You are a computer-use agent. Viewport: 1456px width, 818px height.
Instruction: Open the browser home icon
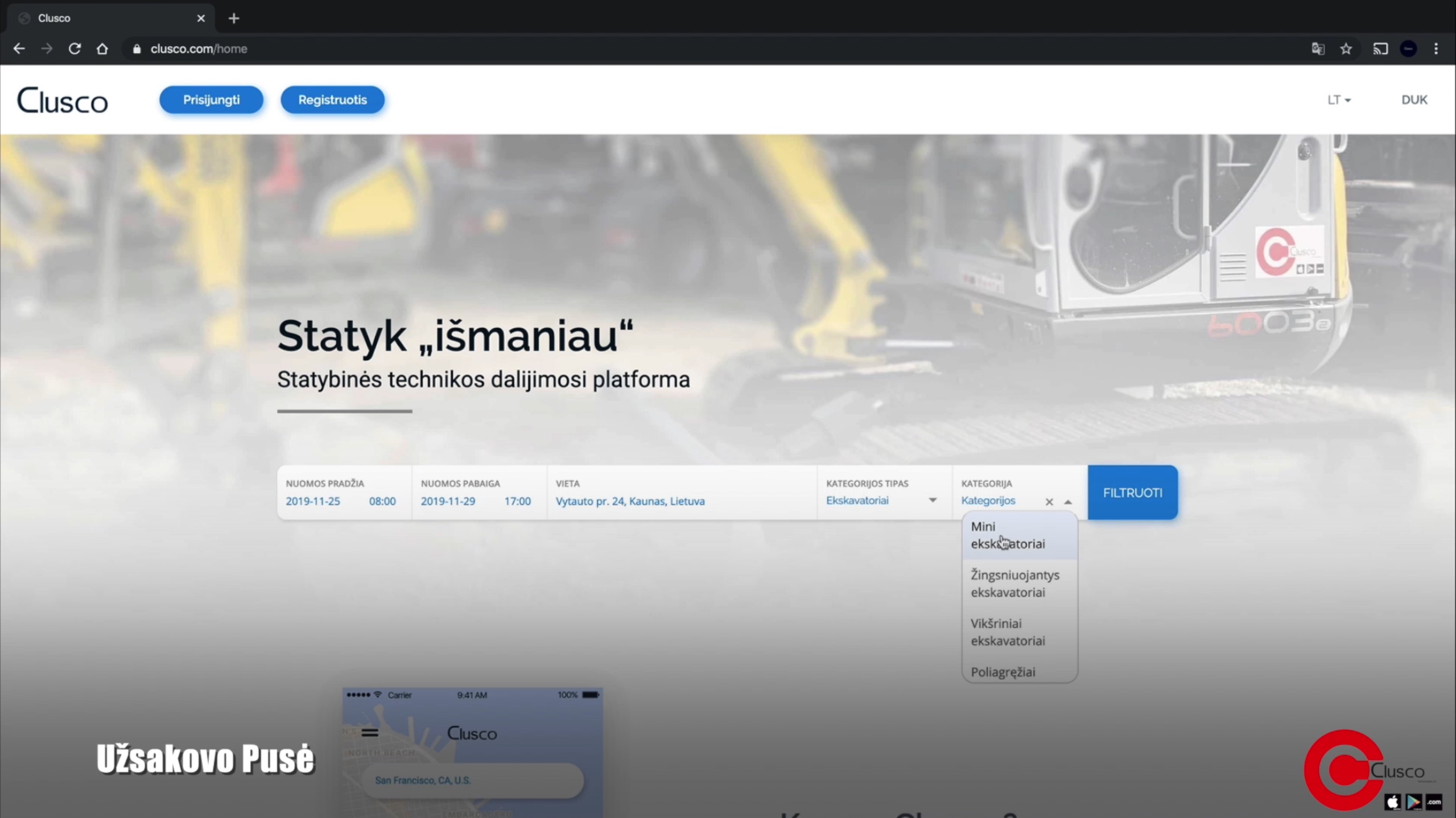point(102,49)
